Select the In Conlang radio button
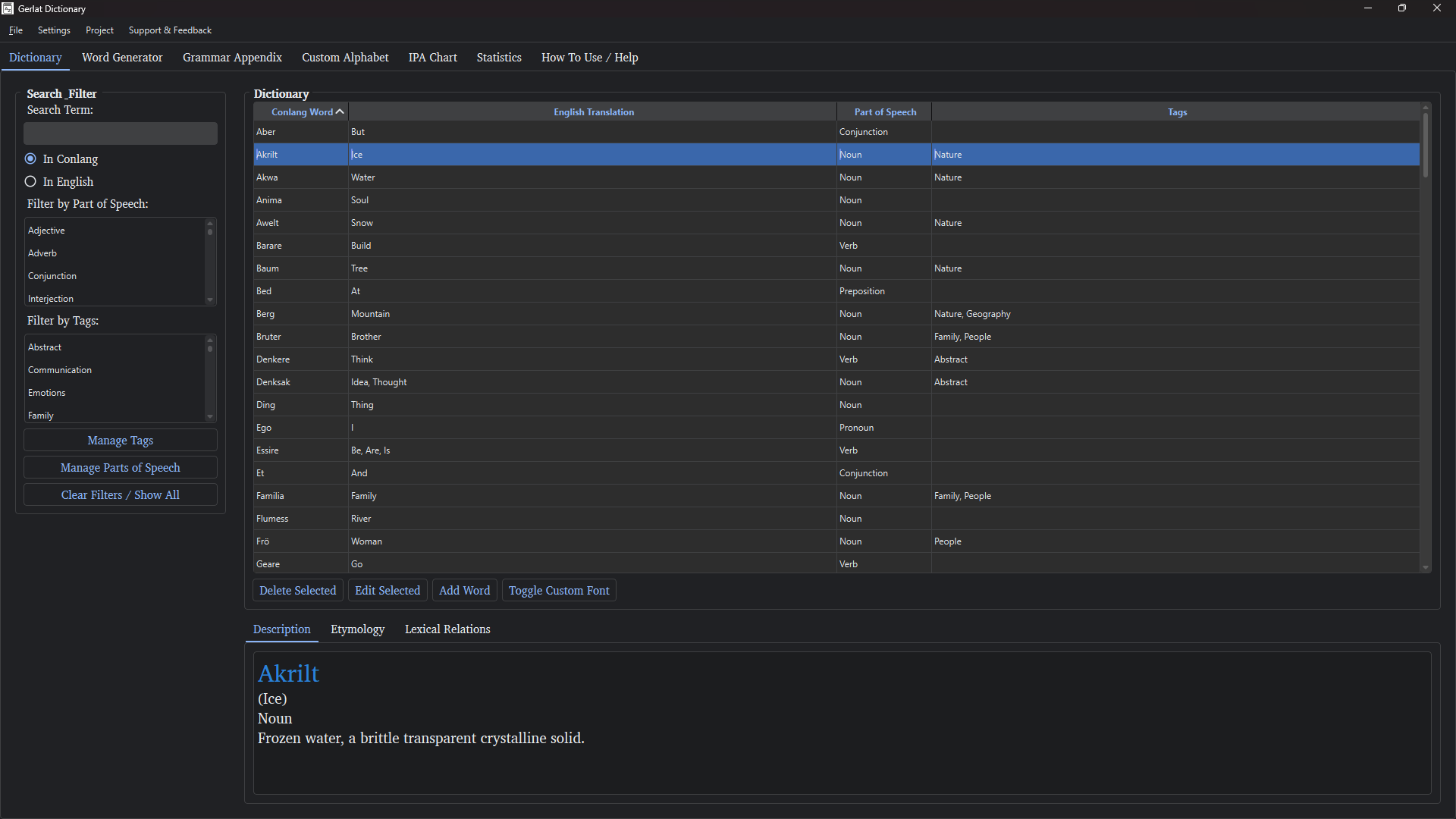This screenshot has height=819, width=1456. [30, 158]
